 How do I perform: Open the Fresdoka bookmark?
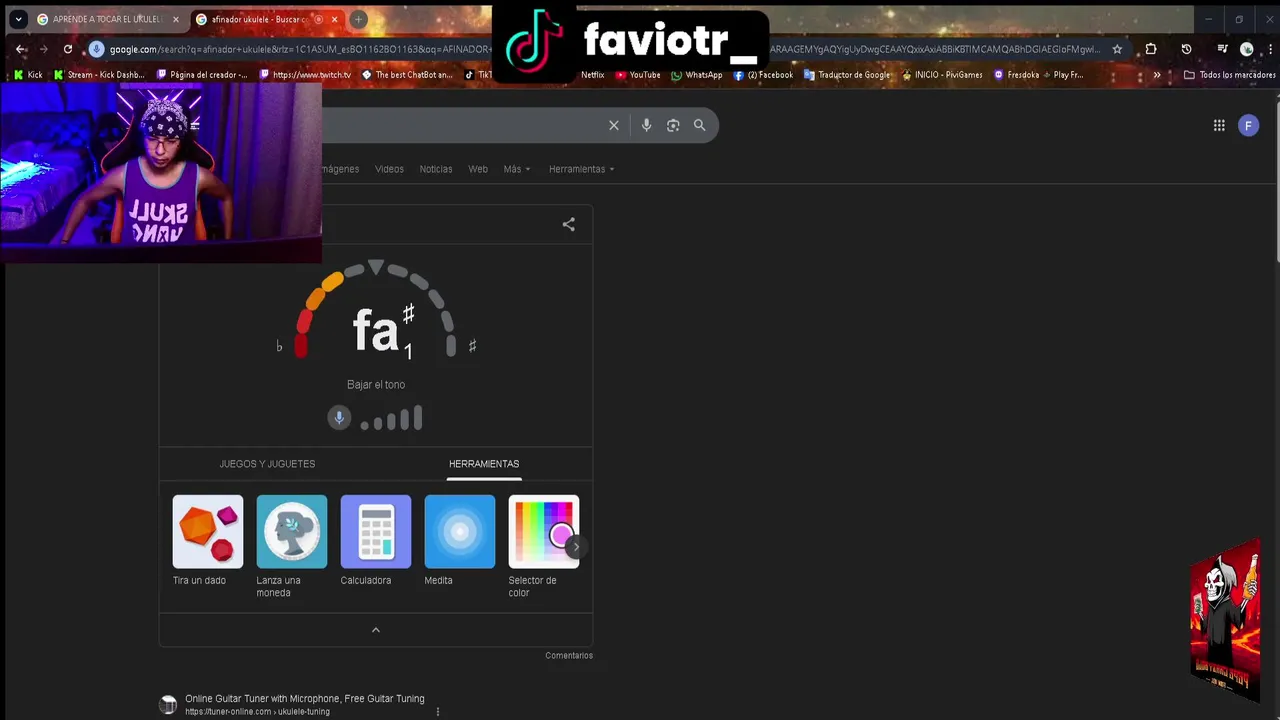[x=1015, y=75]
